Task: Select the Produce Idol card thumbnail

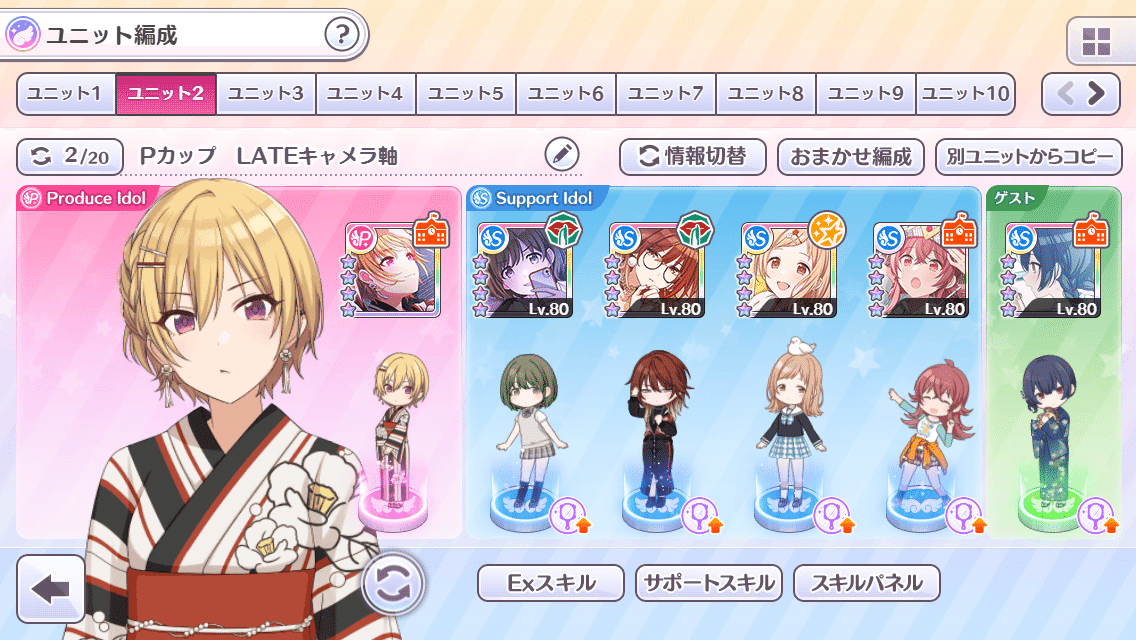Action: pos(393,270)
